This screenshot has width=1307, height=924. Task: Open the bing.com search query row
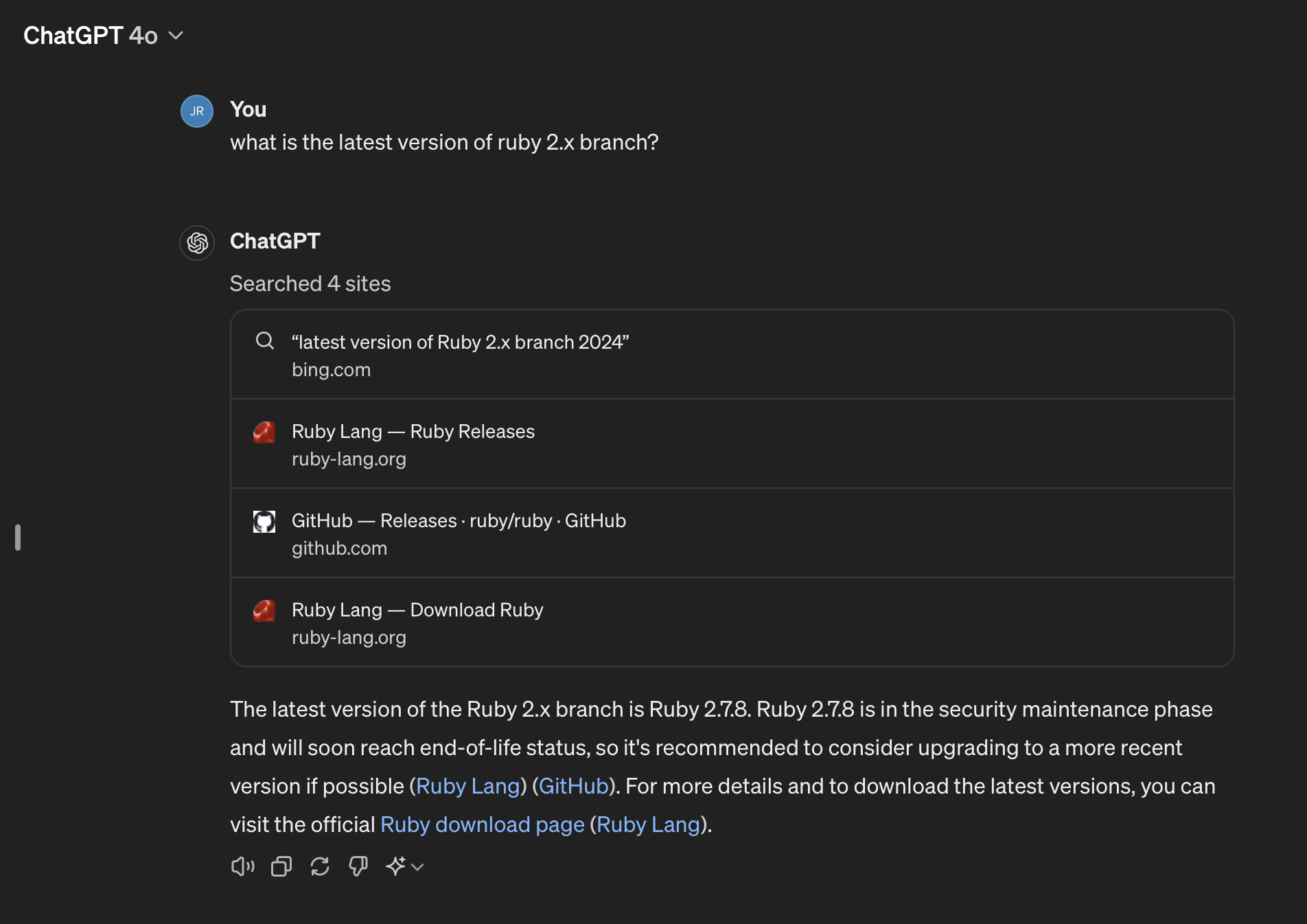click(x=732, y=355)
